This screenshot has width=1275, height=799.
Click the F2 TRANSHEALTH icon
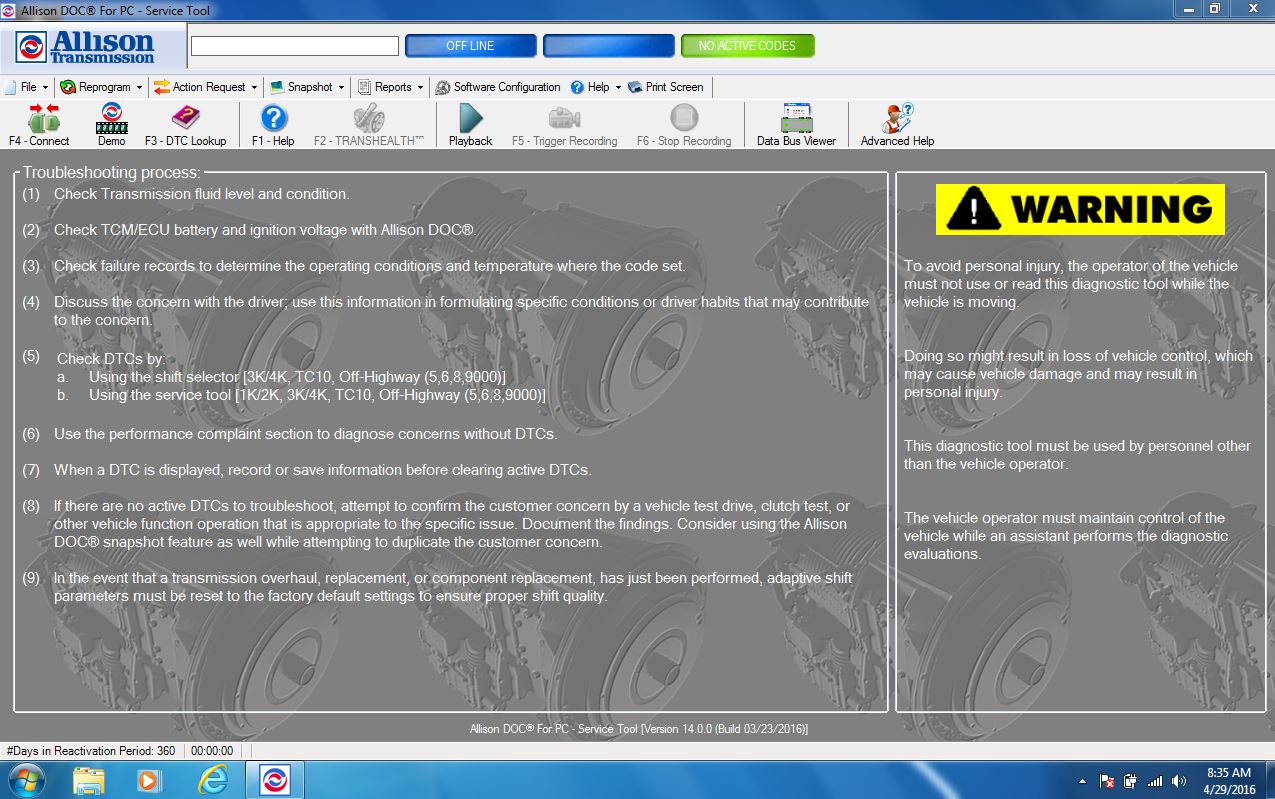(369, 118)
